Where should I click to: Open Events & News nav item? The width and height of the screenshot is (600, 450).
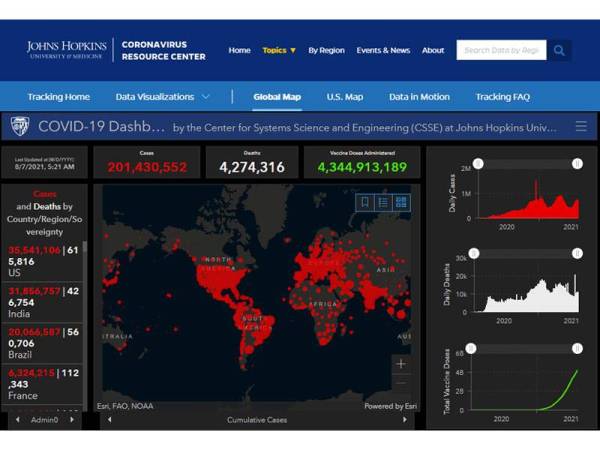pyautogui.click(x=383, y=50)
